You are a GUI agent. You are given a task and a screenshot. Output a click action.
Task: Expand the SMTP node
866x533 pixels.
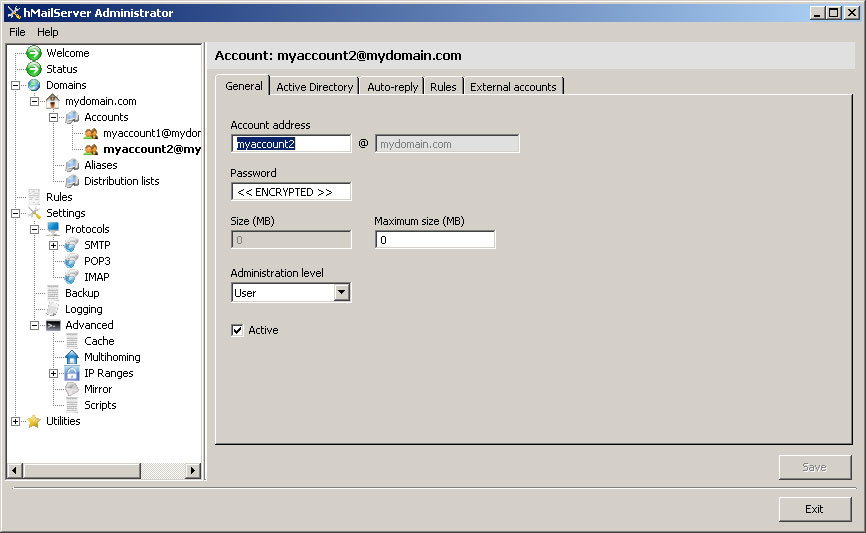[x=53, y=245]
